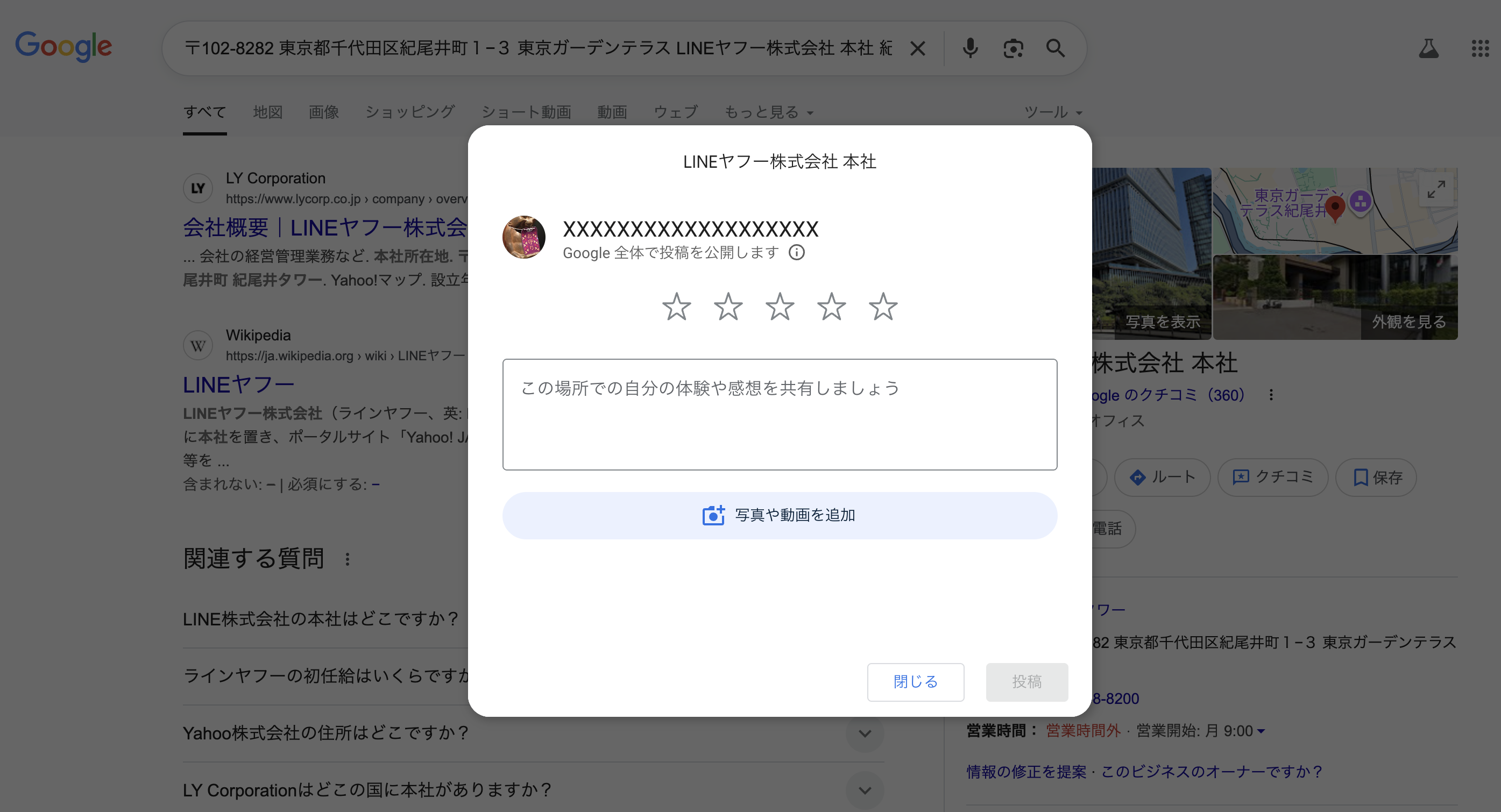
Task: Open the 写真を表示 building photo
Action: (x=1152, y=254)
